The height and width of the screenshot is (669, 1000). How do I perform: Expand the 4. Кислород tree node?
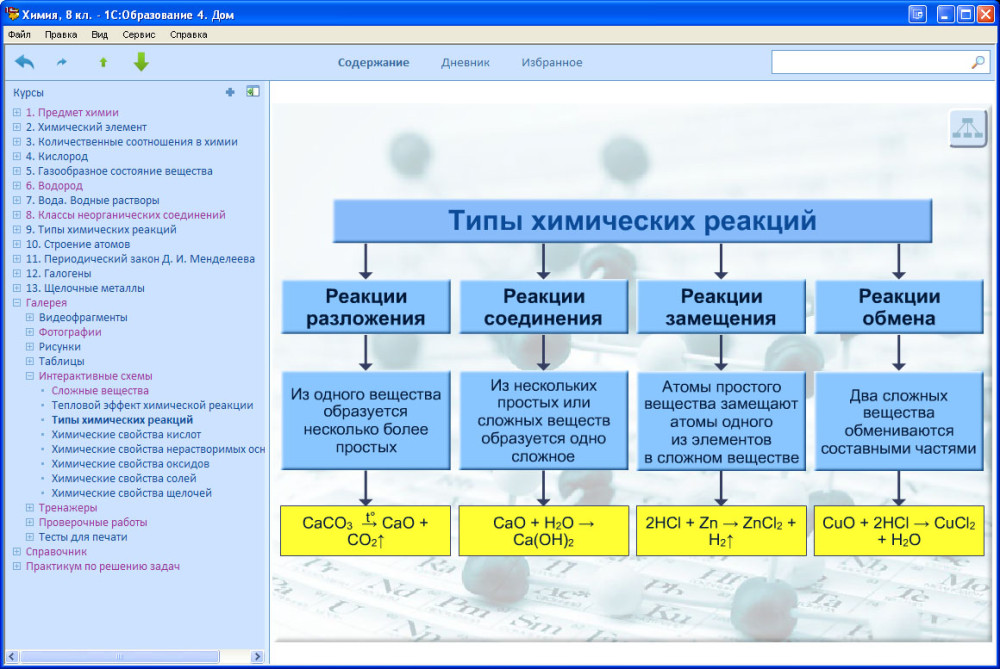click(x=17, y=156)
